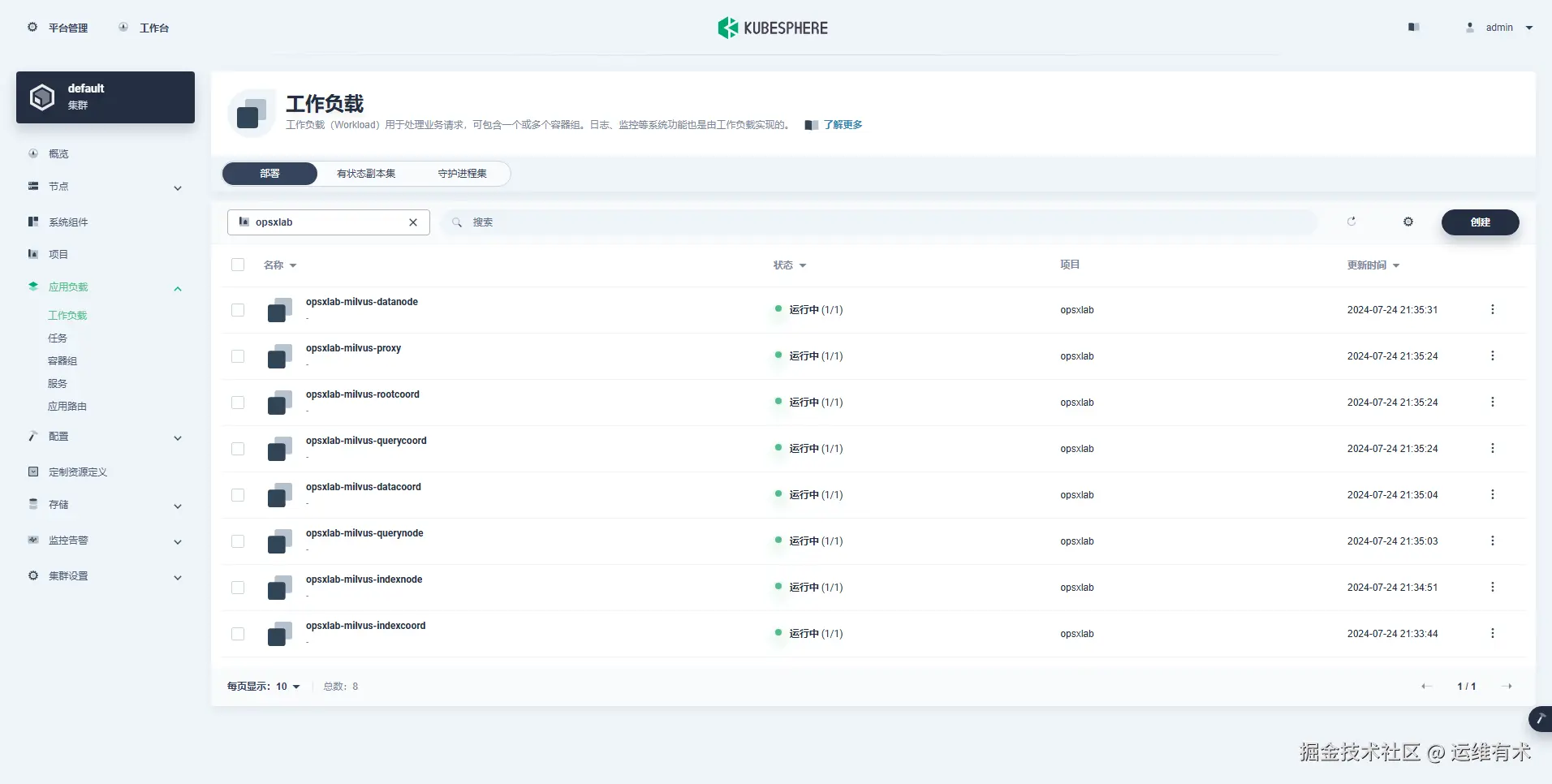Viewport: 1552px width, 784px height.
Task: Open the 定制资源定义 sidebar section
Action: [76, 472]
